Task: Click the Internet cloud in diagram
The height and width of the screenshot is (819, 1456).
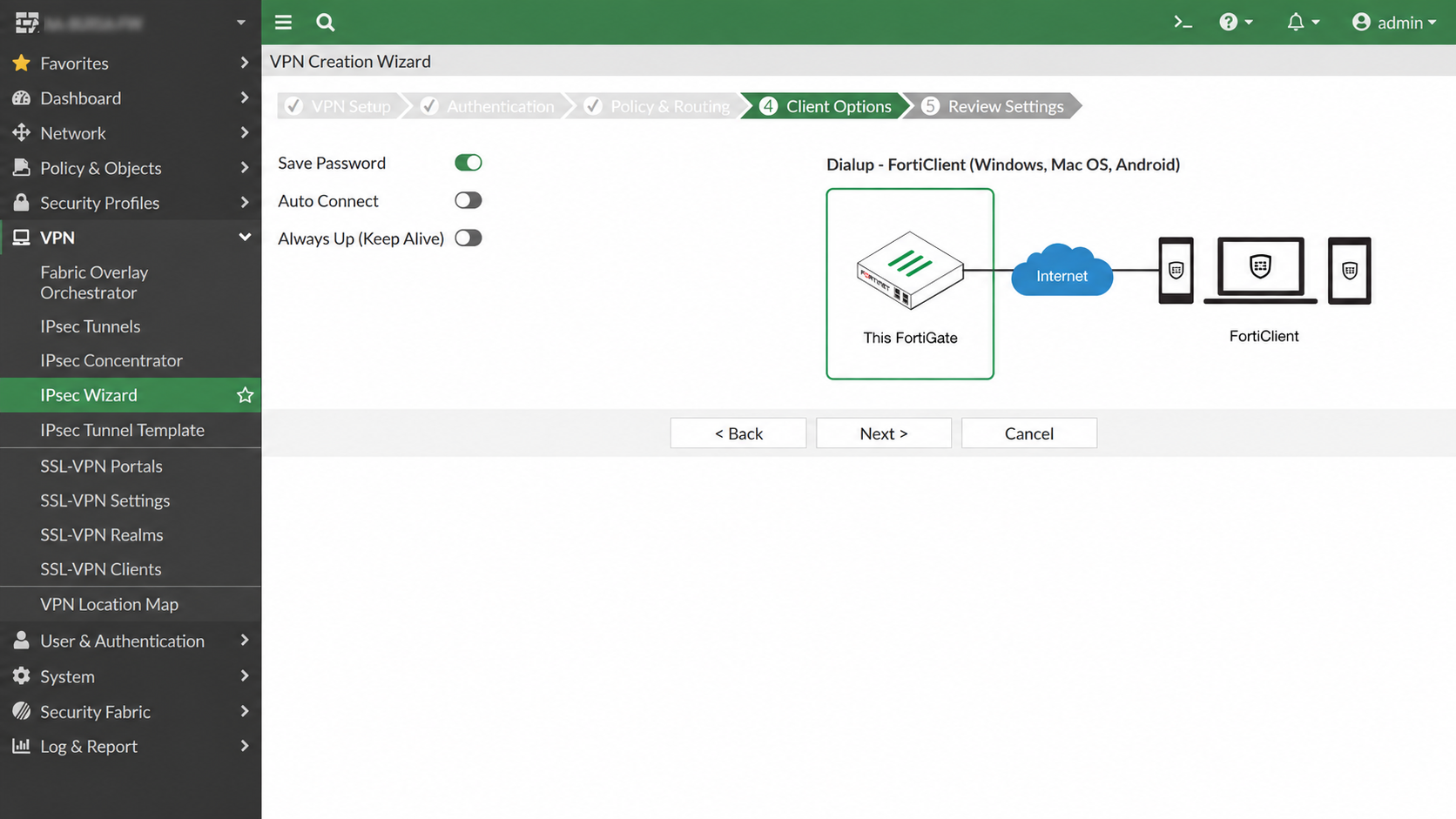Action: (x=1062, y=271)
